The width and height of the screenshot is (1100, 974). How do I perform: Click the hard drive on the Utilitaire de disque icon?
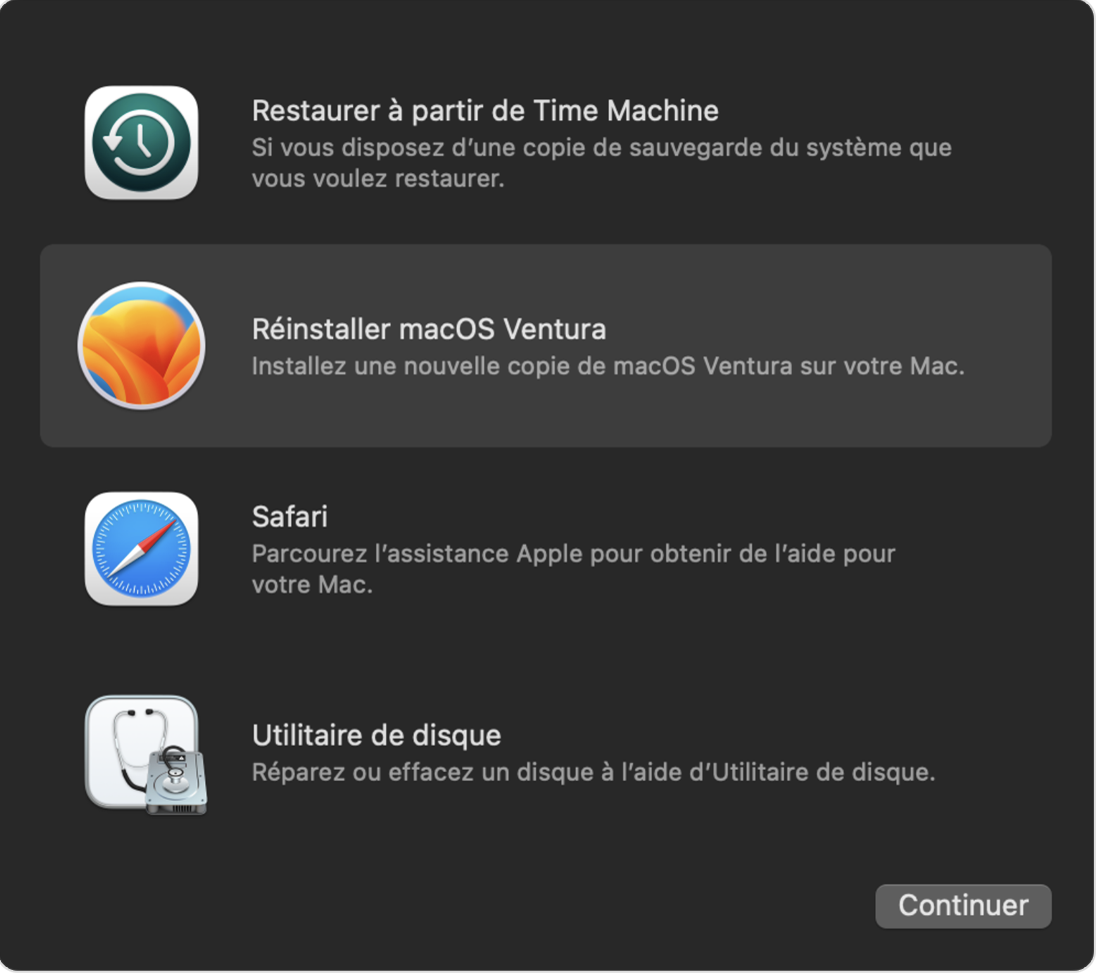click(x=176, y=781)
